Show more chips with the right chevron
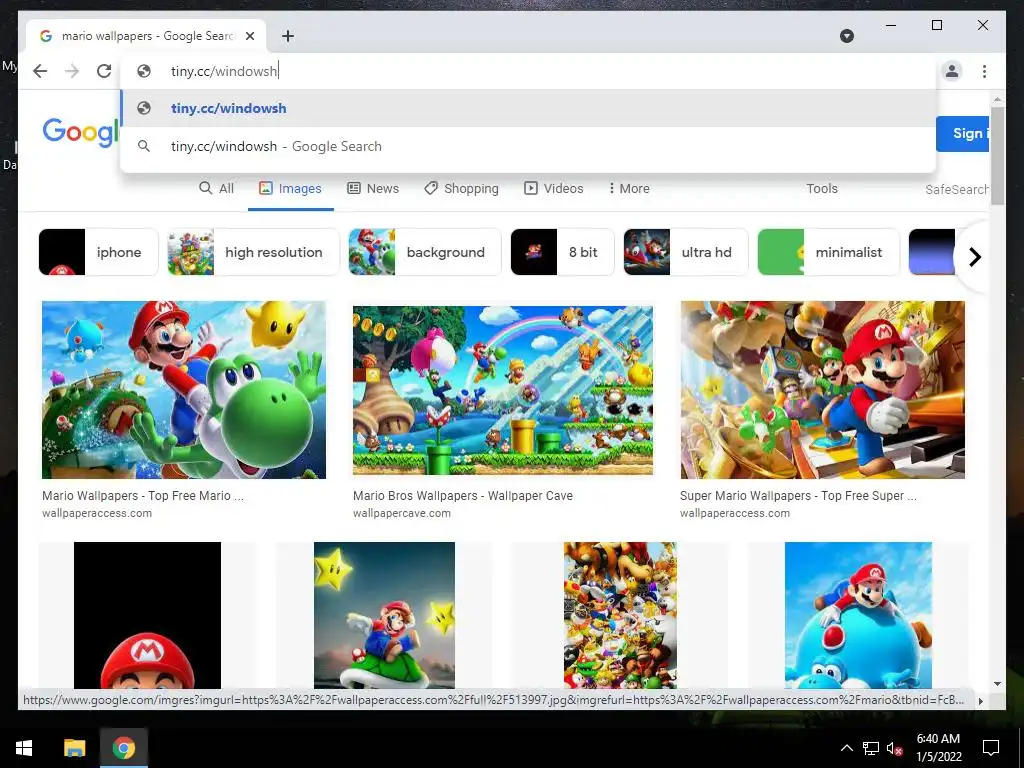Viewport: 1024px width, 768px height. pos(974,257)
